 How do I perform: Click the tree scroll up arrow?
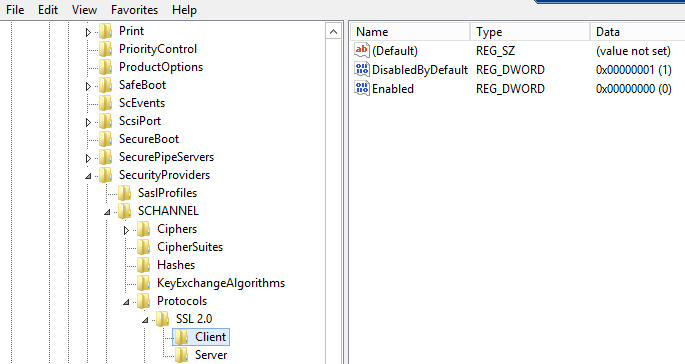click(x=333, y=32)
